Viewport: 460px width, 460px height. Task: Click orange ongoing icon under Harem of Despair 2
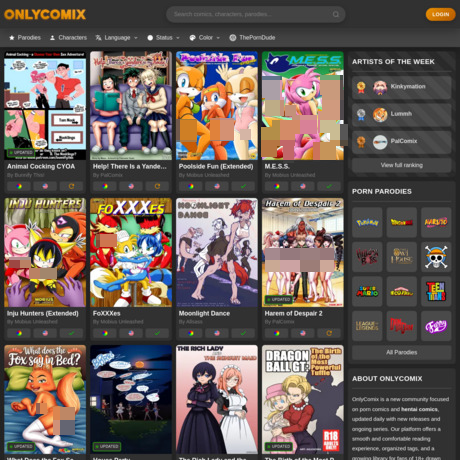click(329, 333)
